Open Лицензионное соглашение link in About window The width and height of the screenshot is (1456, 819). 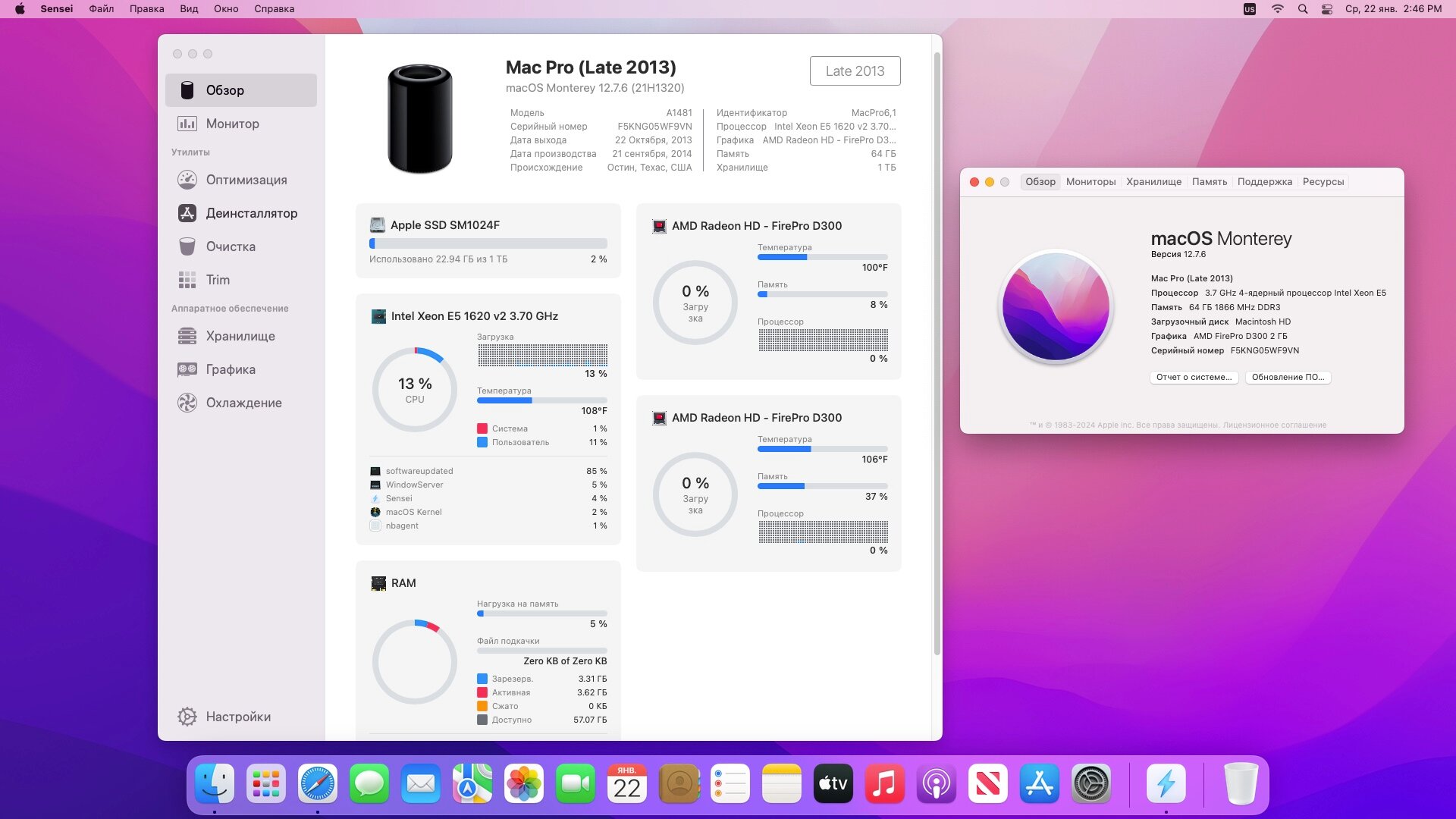coord(1274,425)
